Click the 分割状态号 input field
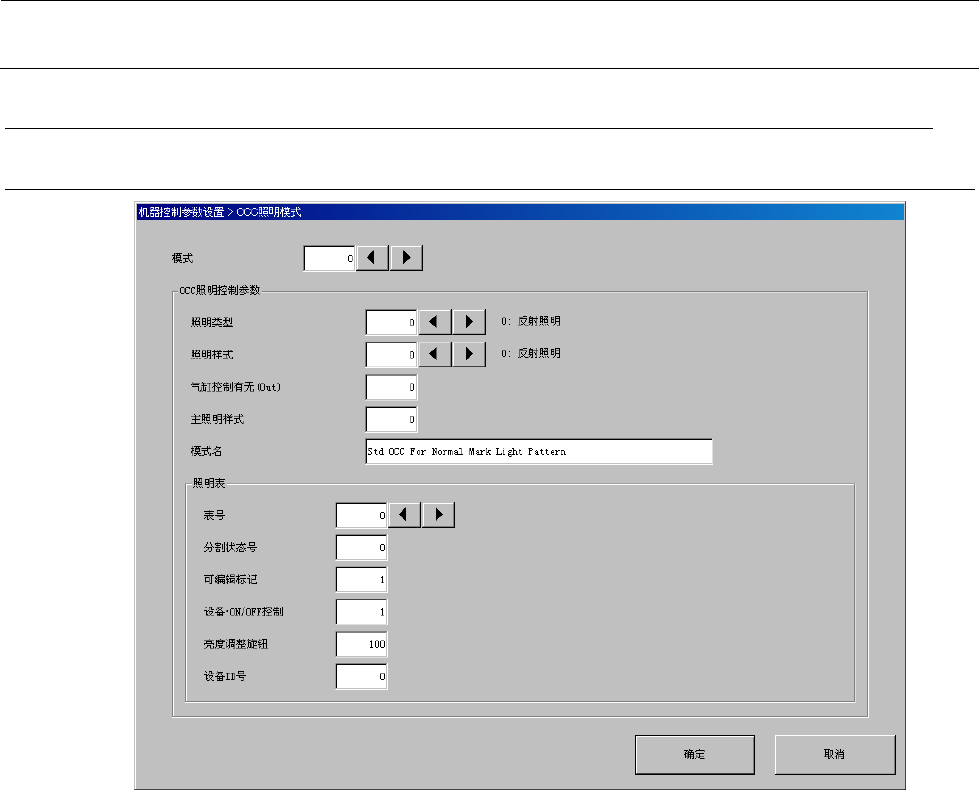 [362, 548]
